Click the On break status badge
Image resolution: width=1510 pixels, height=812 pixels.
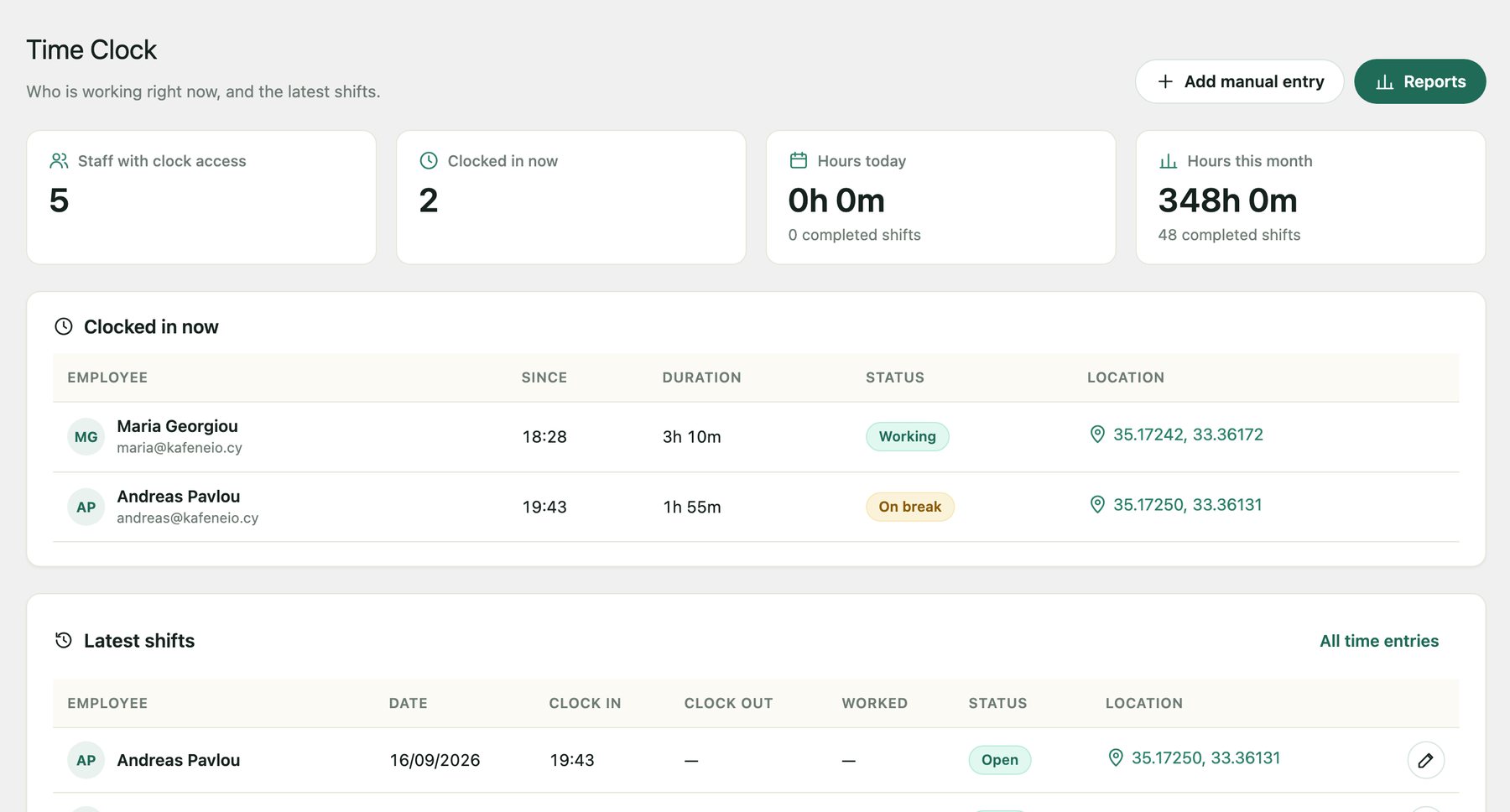click(909, 507)
